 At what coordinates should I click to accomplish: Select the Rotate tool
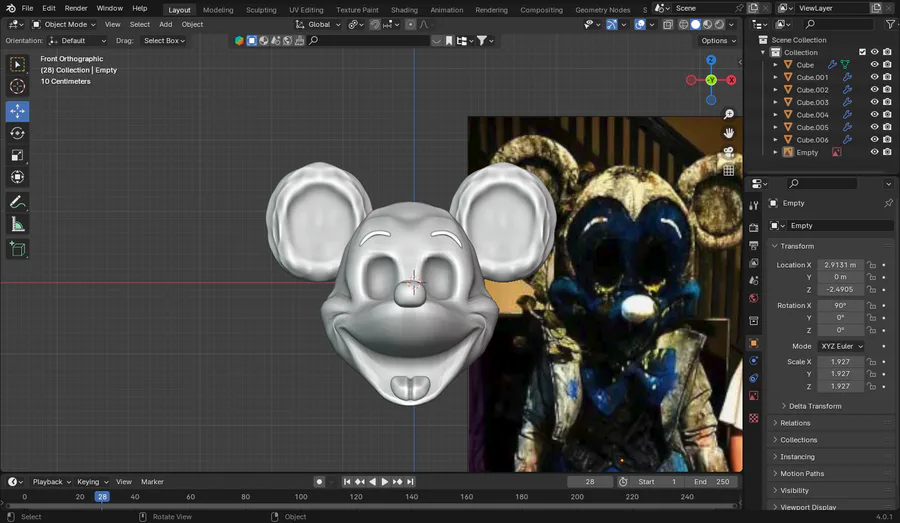17,133
